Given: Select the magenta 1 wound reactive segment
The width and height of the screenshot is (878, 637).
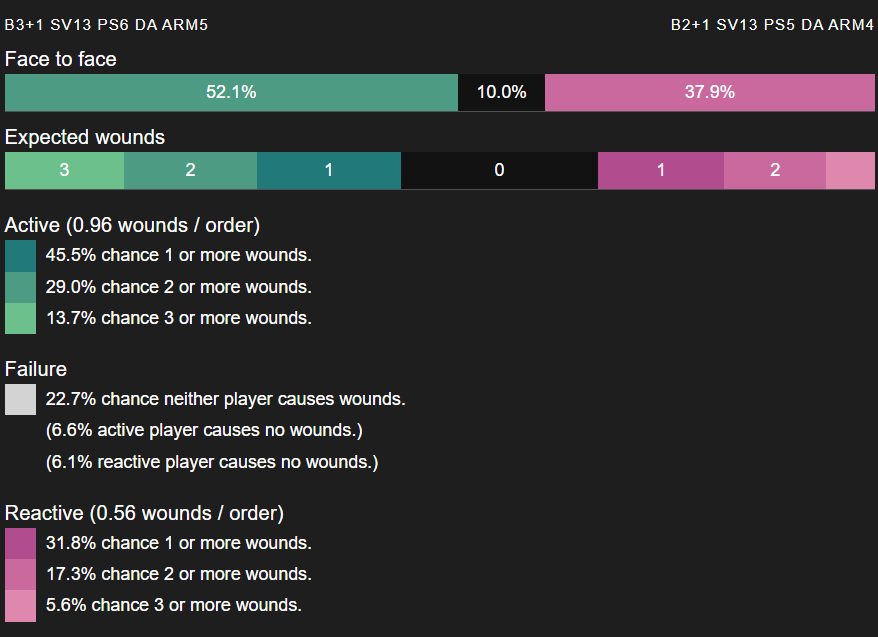Looking at the screenshot, I should coord(661,170).
